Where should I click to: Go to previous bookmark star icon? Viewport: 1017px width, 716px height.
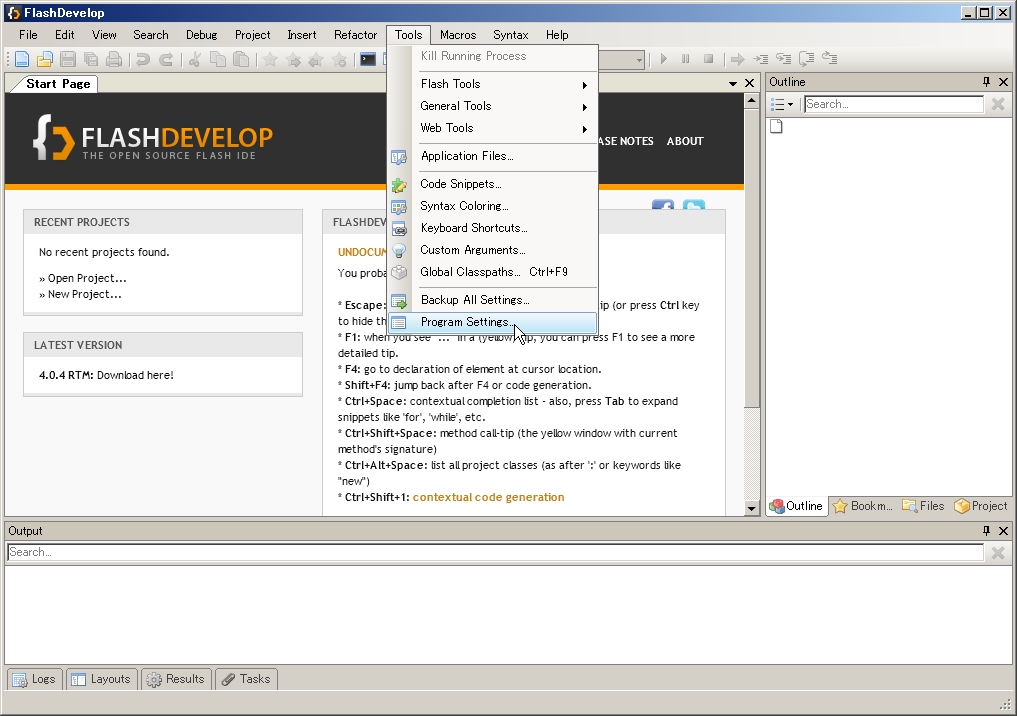click(x=316, y=60)
